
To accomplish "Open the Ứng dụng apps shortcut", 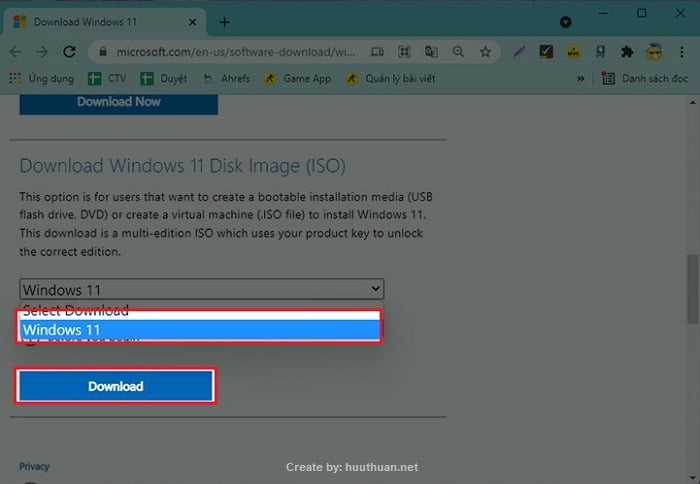I will (x=42, y=79).
